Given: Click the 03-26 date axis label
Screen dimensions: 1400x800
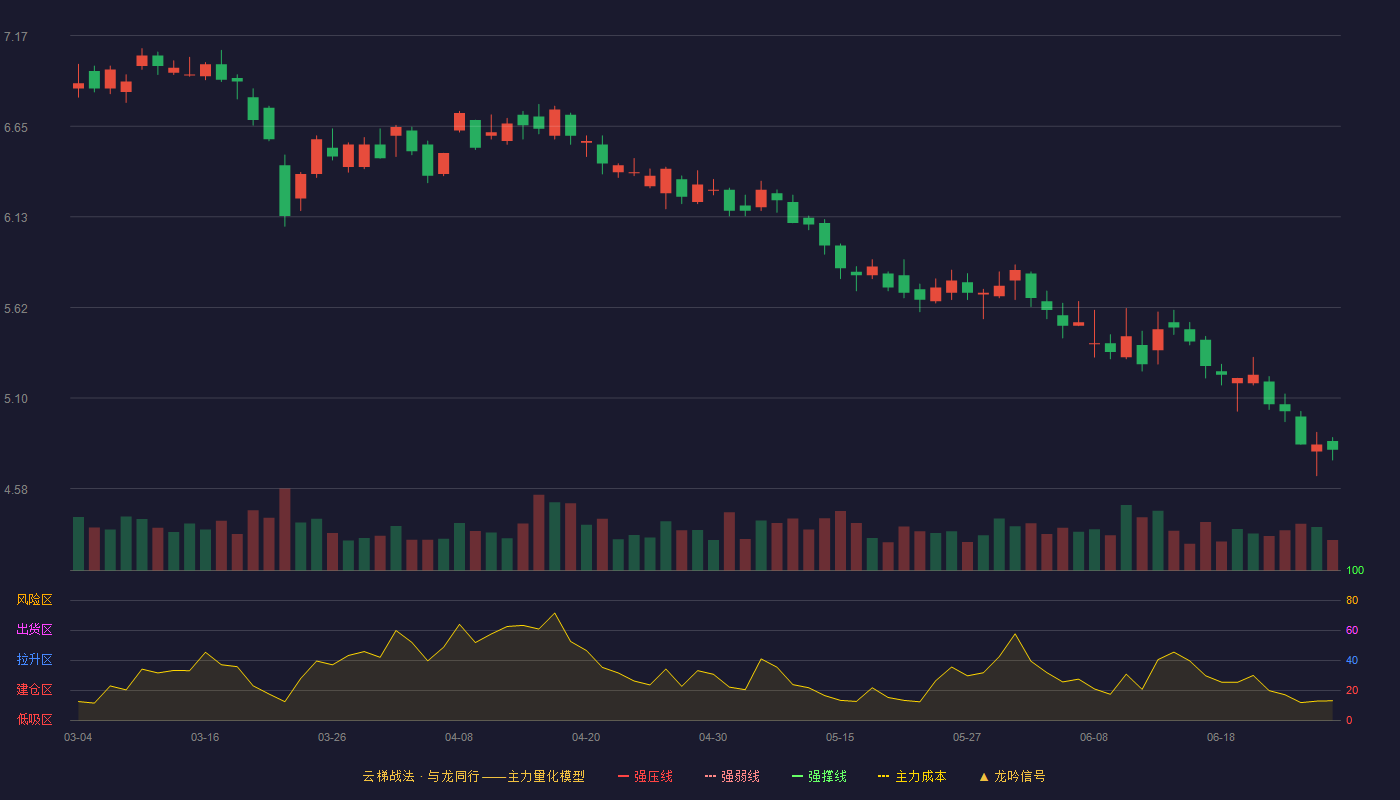Looking at the screenshot, I should (332, 737).
